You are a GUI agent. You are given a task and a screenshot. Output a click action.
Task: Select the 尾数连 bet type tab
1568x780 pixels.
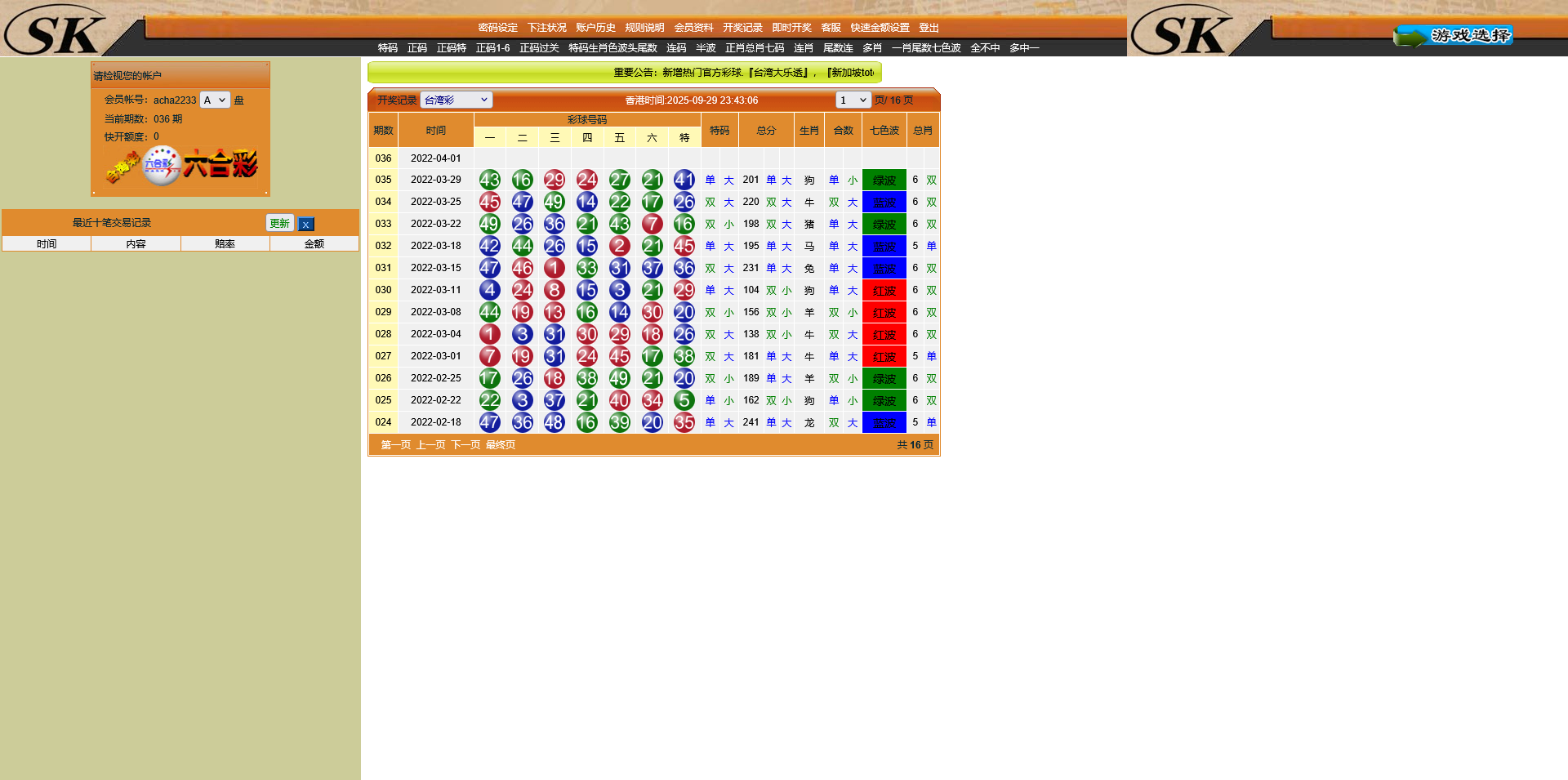(838, 48)
